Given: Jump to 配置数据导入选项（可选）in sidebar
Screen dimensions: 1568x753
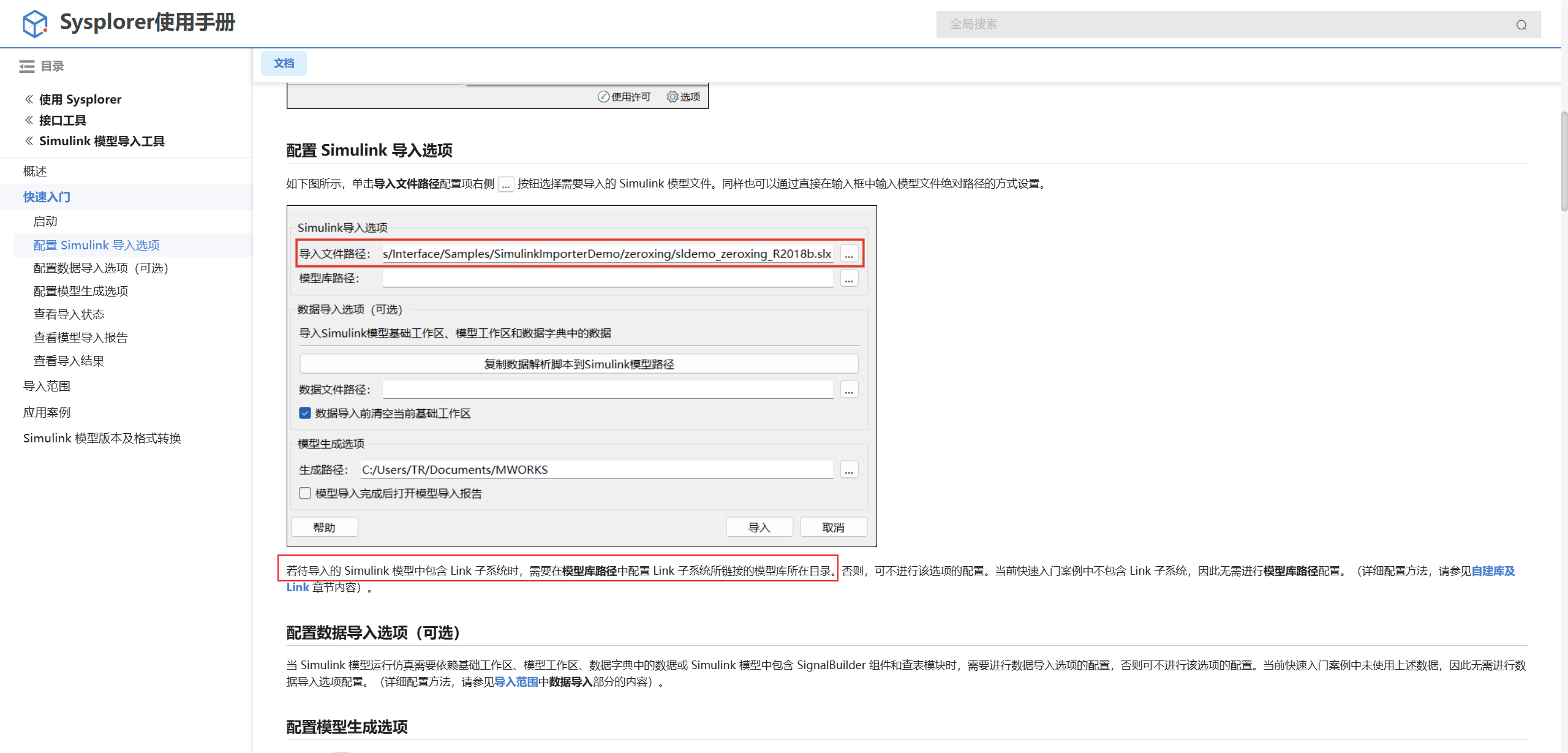Looking at the screenshot, I should click(x=101, y=268).
